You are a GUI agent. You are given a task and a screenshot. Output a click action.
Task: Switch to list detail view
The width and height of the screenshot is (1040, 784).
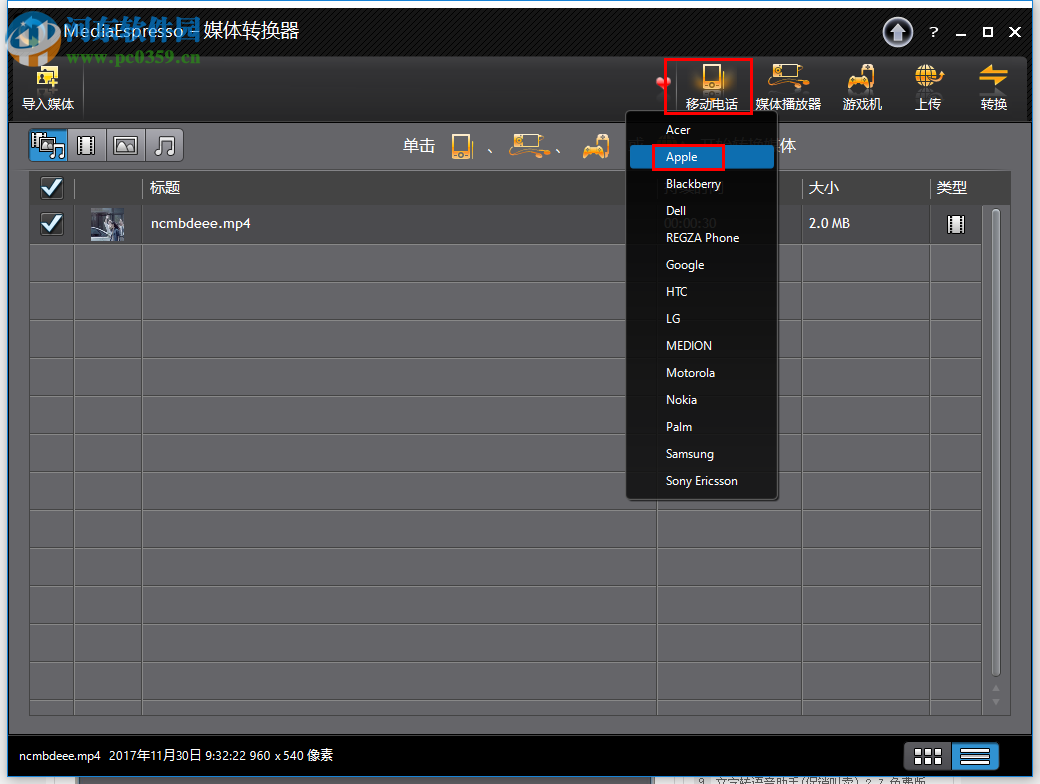pos(975,756)
